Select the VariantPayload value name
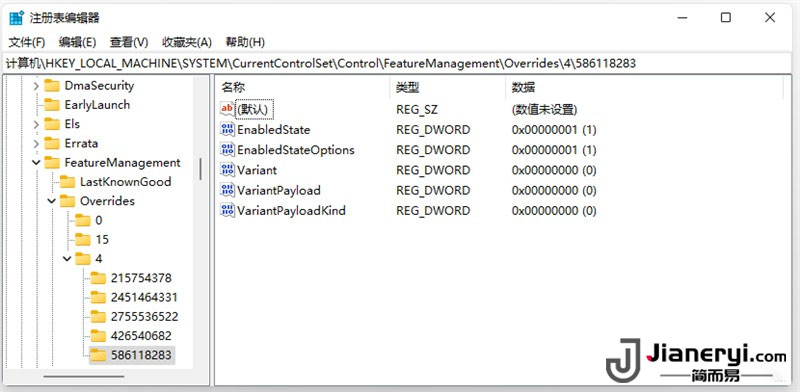The image size is (800, 392). point(279,190)
